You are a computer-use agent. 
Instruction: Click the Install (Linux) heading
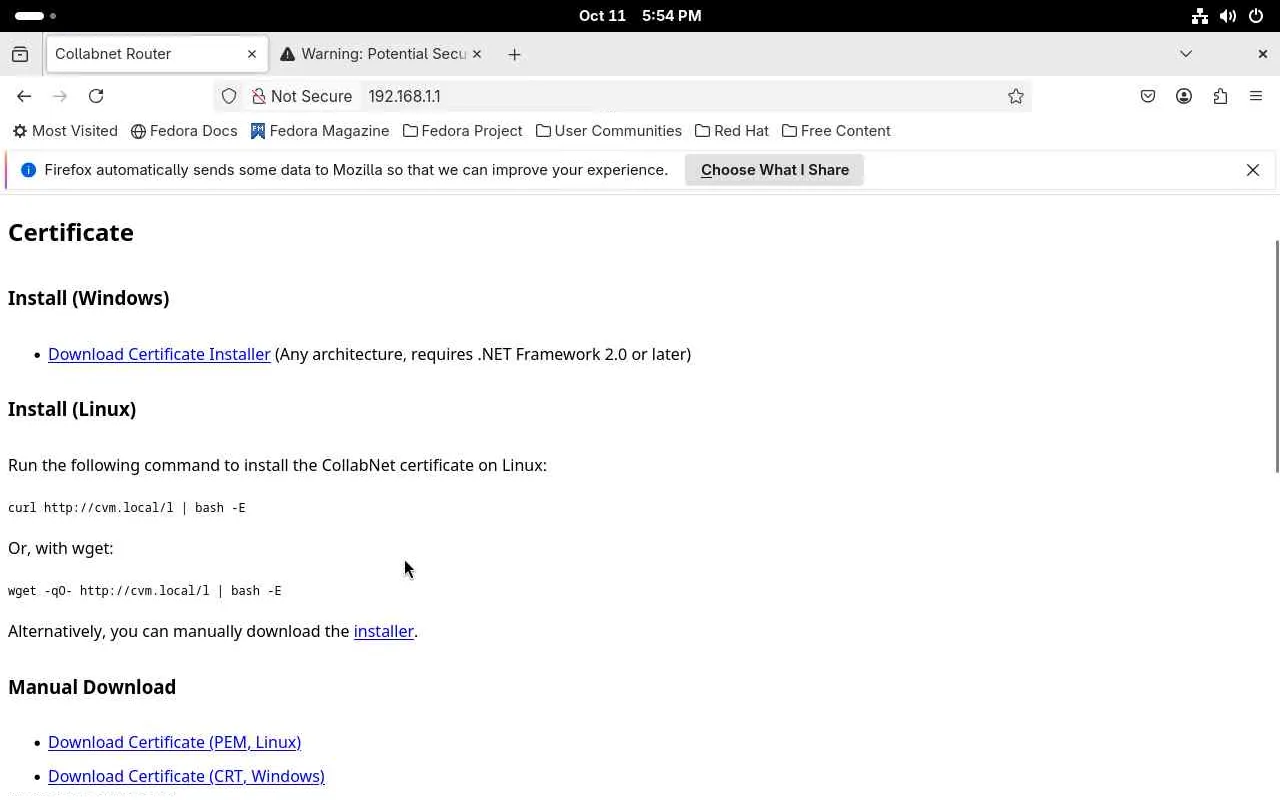click(72, 409)
